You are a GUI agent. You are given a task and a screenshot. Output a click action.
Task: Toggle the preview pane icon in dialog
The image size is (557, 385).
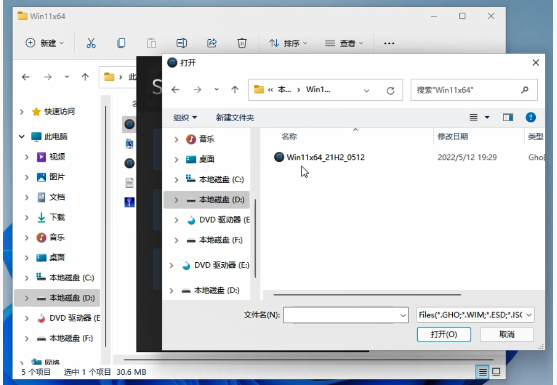point(508,118)
